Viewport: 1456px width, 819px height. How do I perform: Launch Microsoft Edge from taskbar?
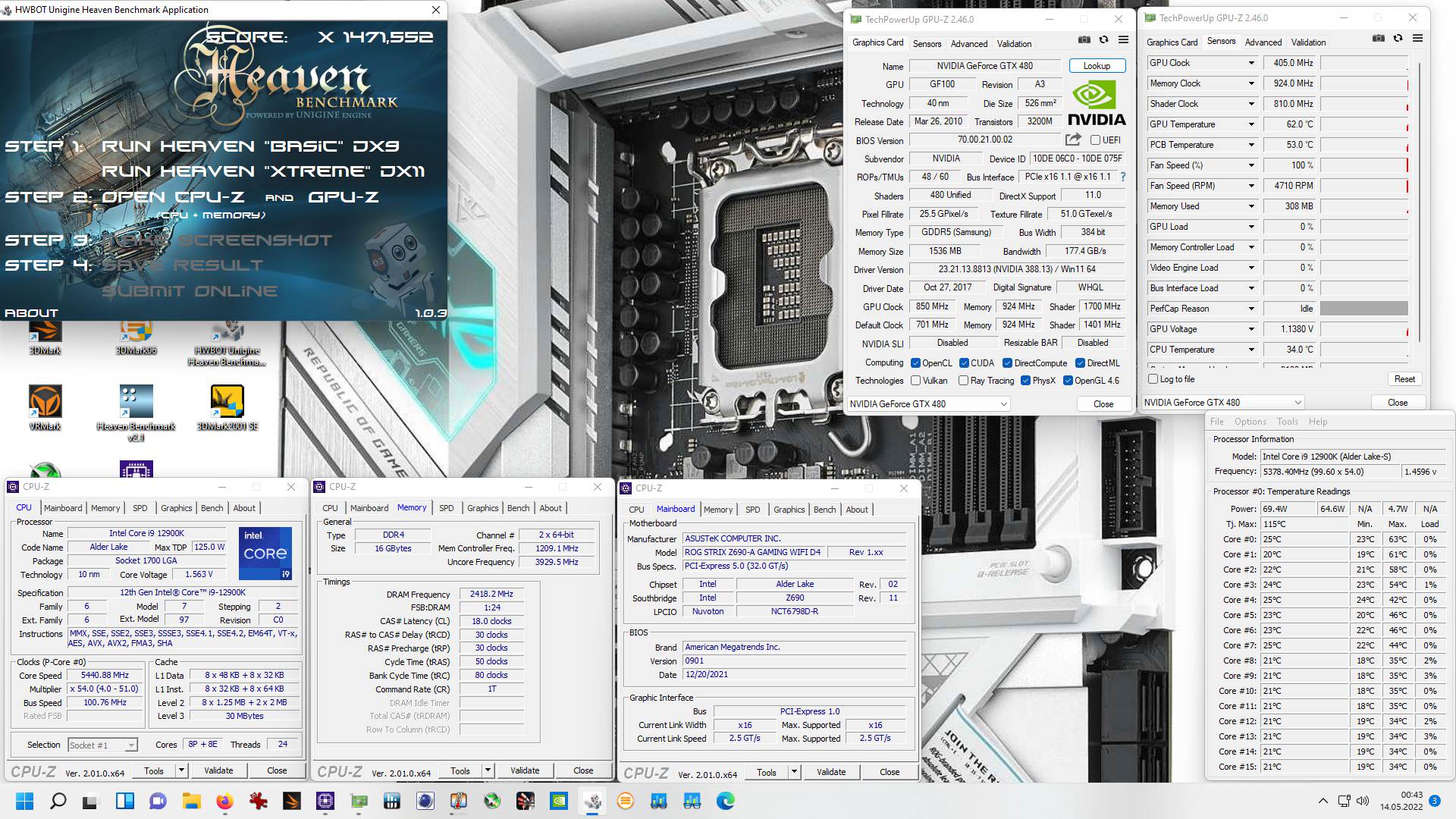tap(725, 801)
